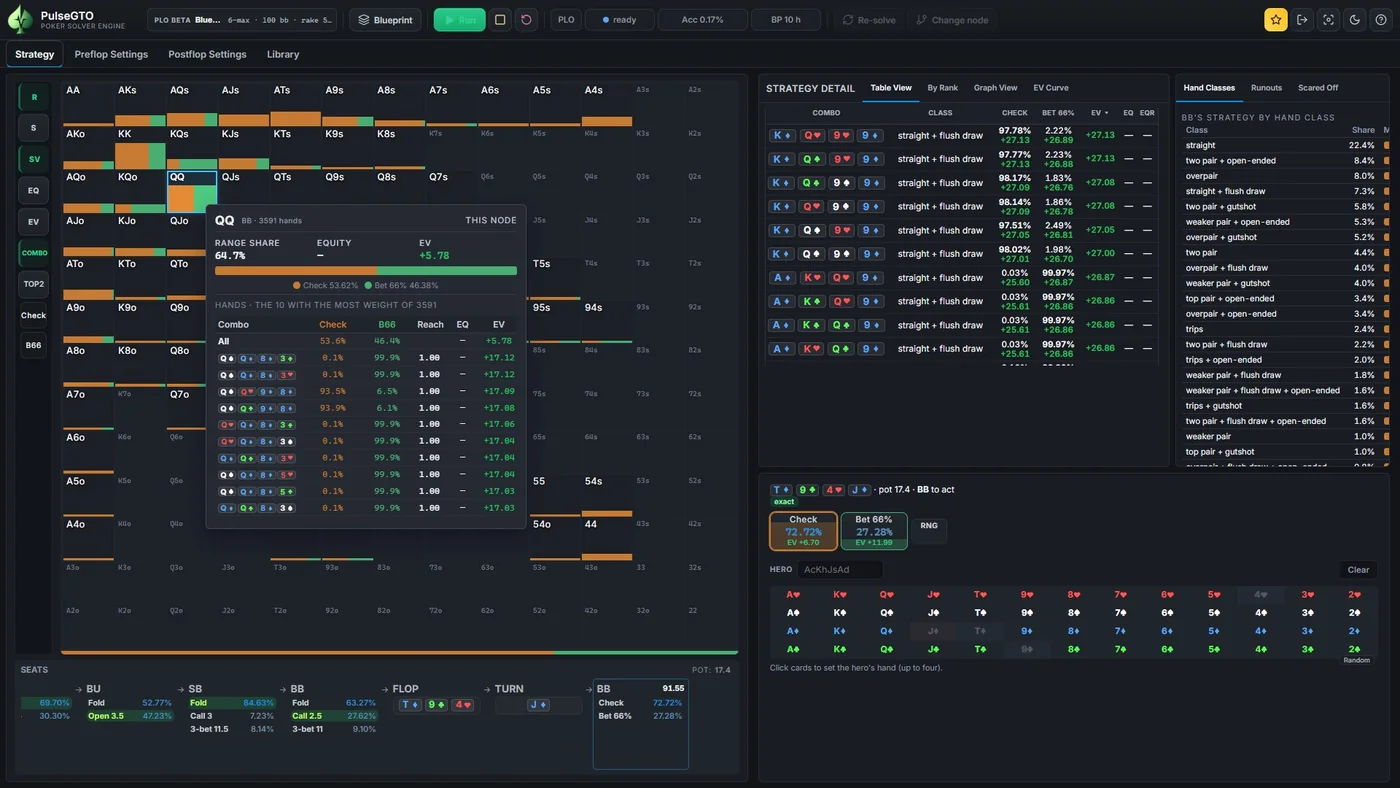This screenshot has height=788, width=1400.
Task: Click the KK cell in the hand matrix
Action: click(x=140, y=148)
